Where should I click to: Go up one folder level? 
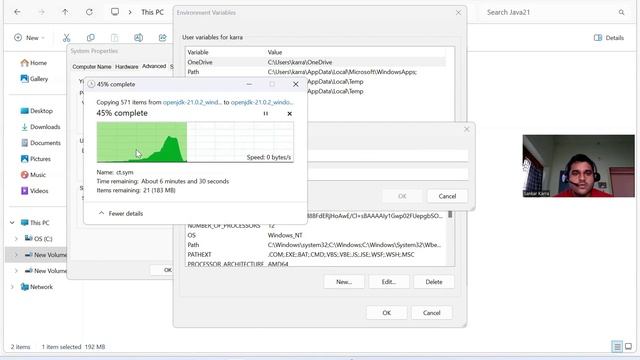(x=65, y=12)
